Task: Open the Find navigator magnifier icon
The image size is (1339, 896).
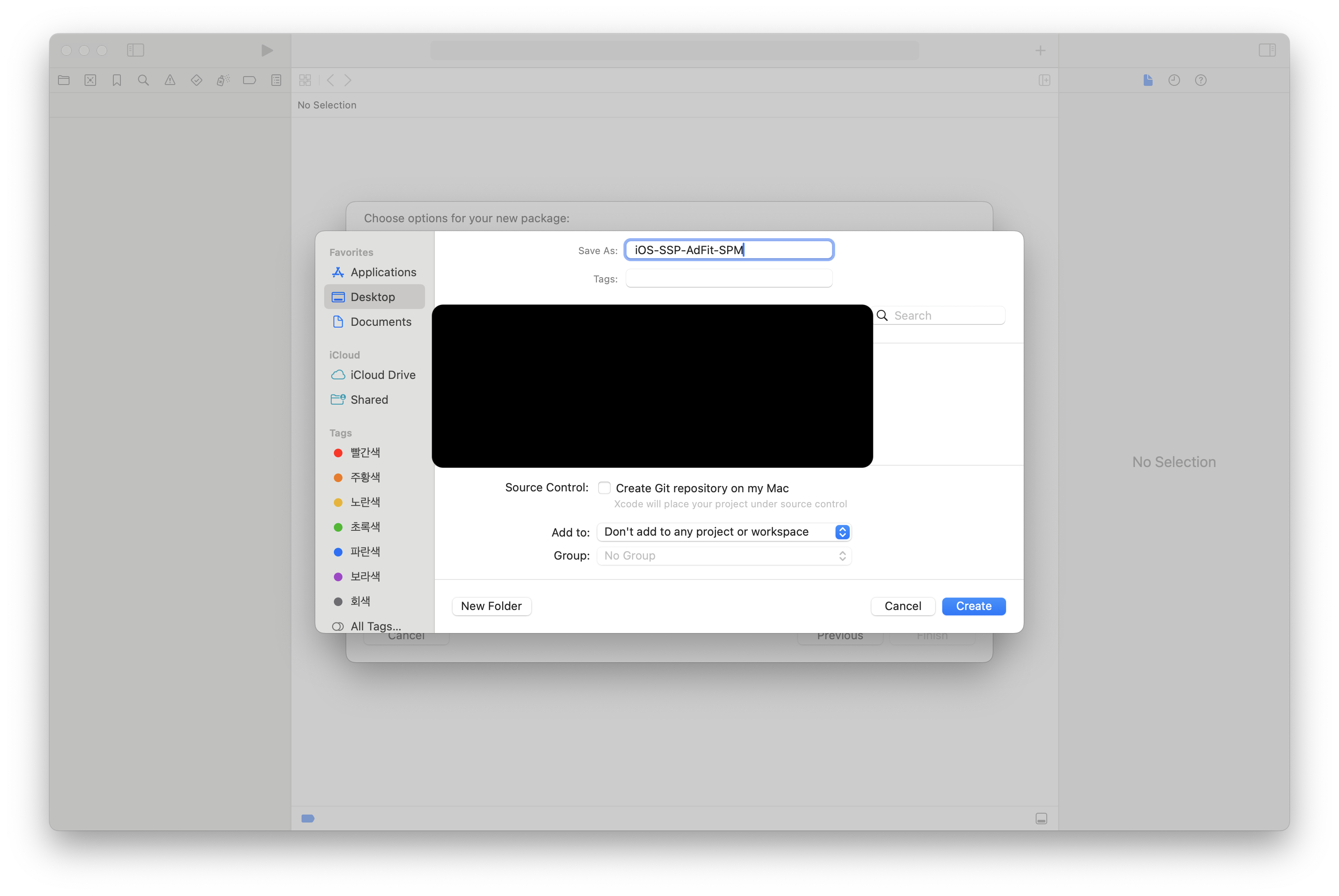Action: point(143,81)
